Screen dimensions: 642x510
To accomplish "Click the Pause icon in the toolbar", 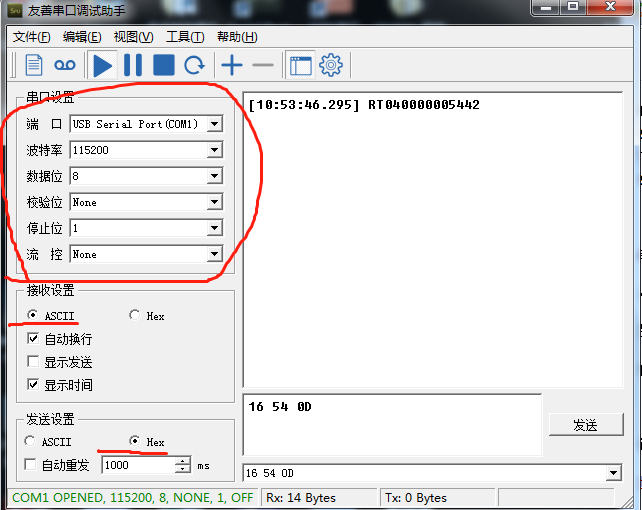I will tap(133, 66).
